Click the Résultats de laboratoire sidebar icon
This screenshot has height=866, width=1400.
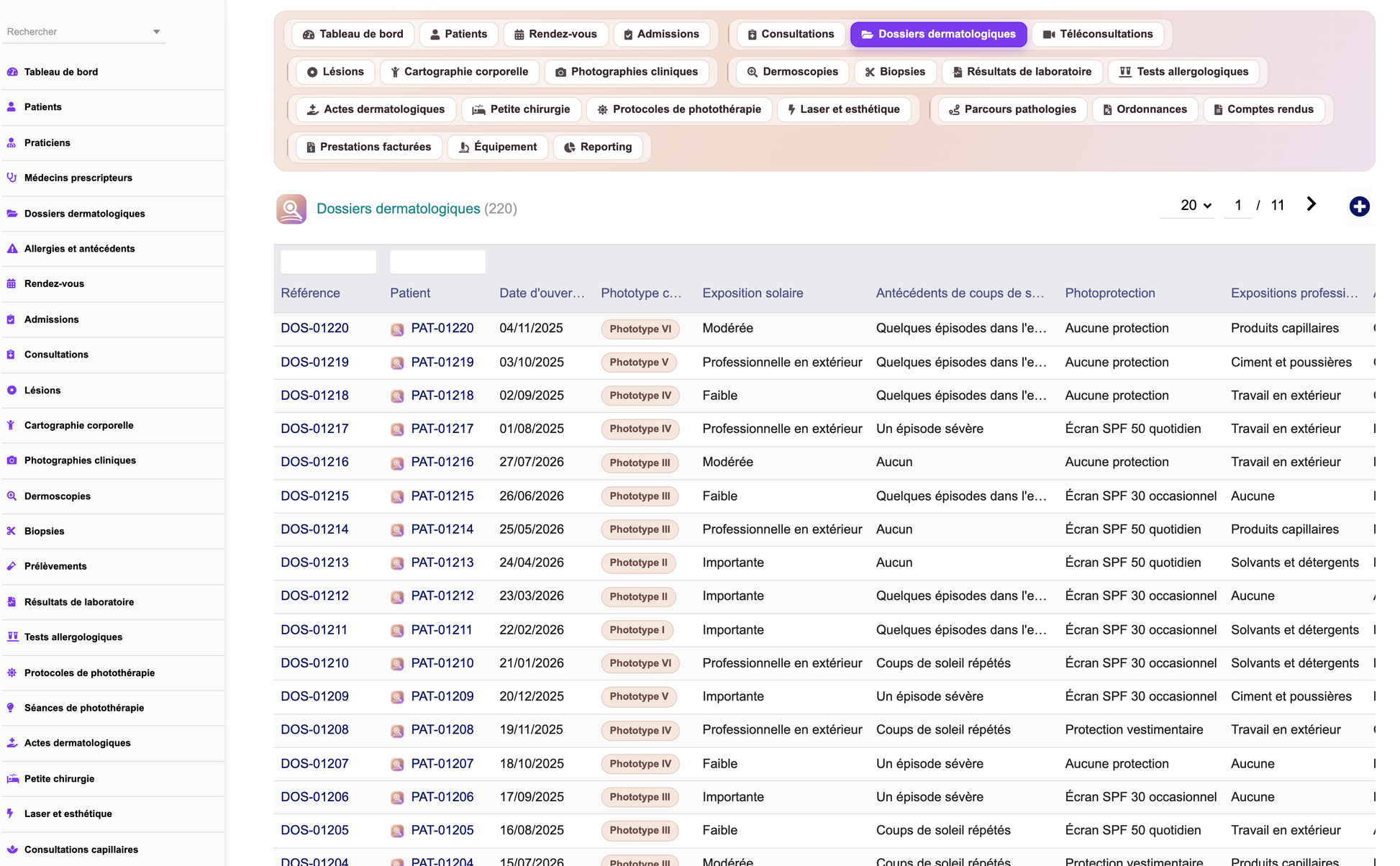point(12,601)
